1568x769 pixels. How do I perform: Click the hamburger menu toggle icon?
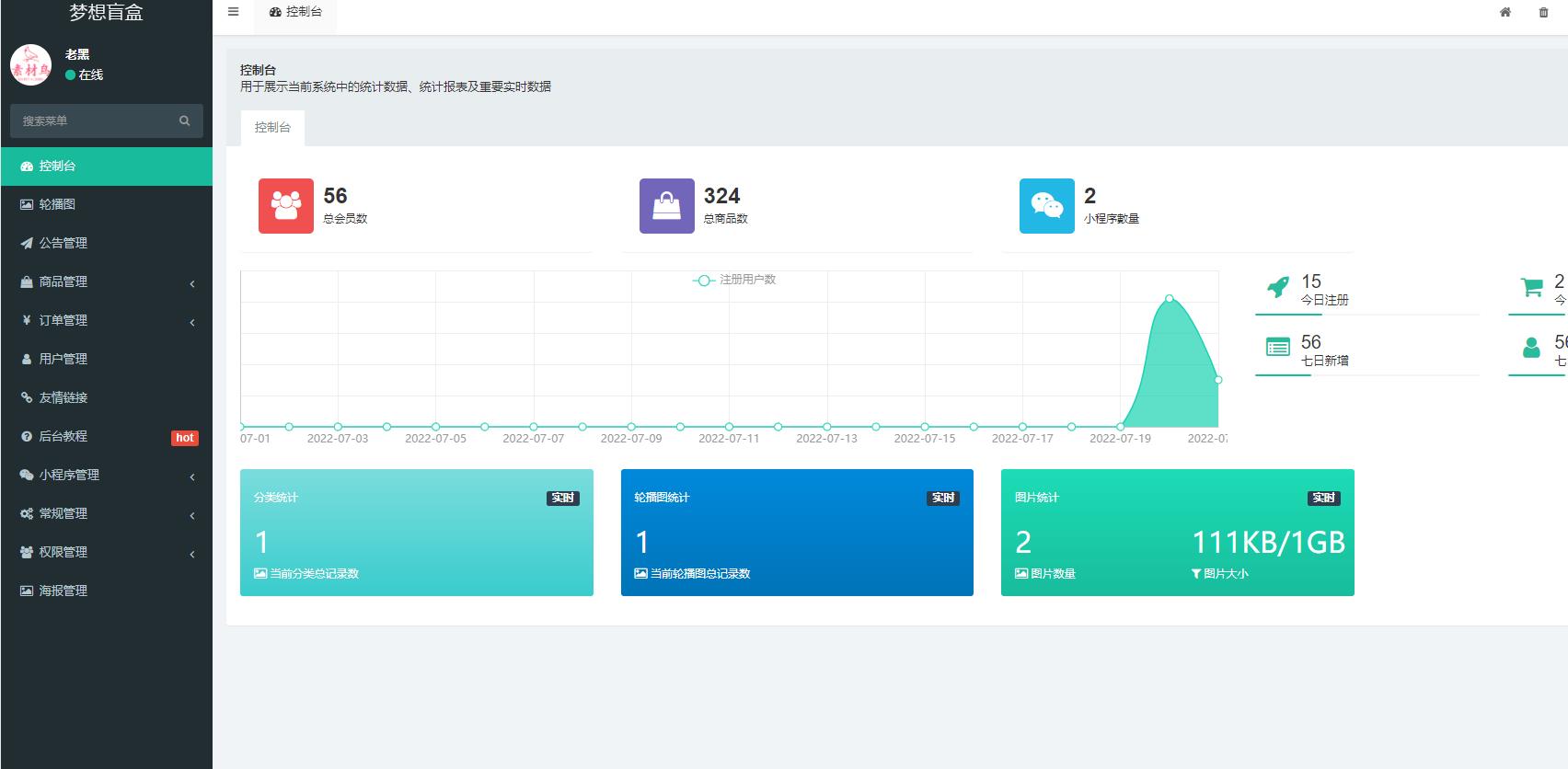click(x=233, y=12)
